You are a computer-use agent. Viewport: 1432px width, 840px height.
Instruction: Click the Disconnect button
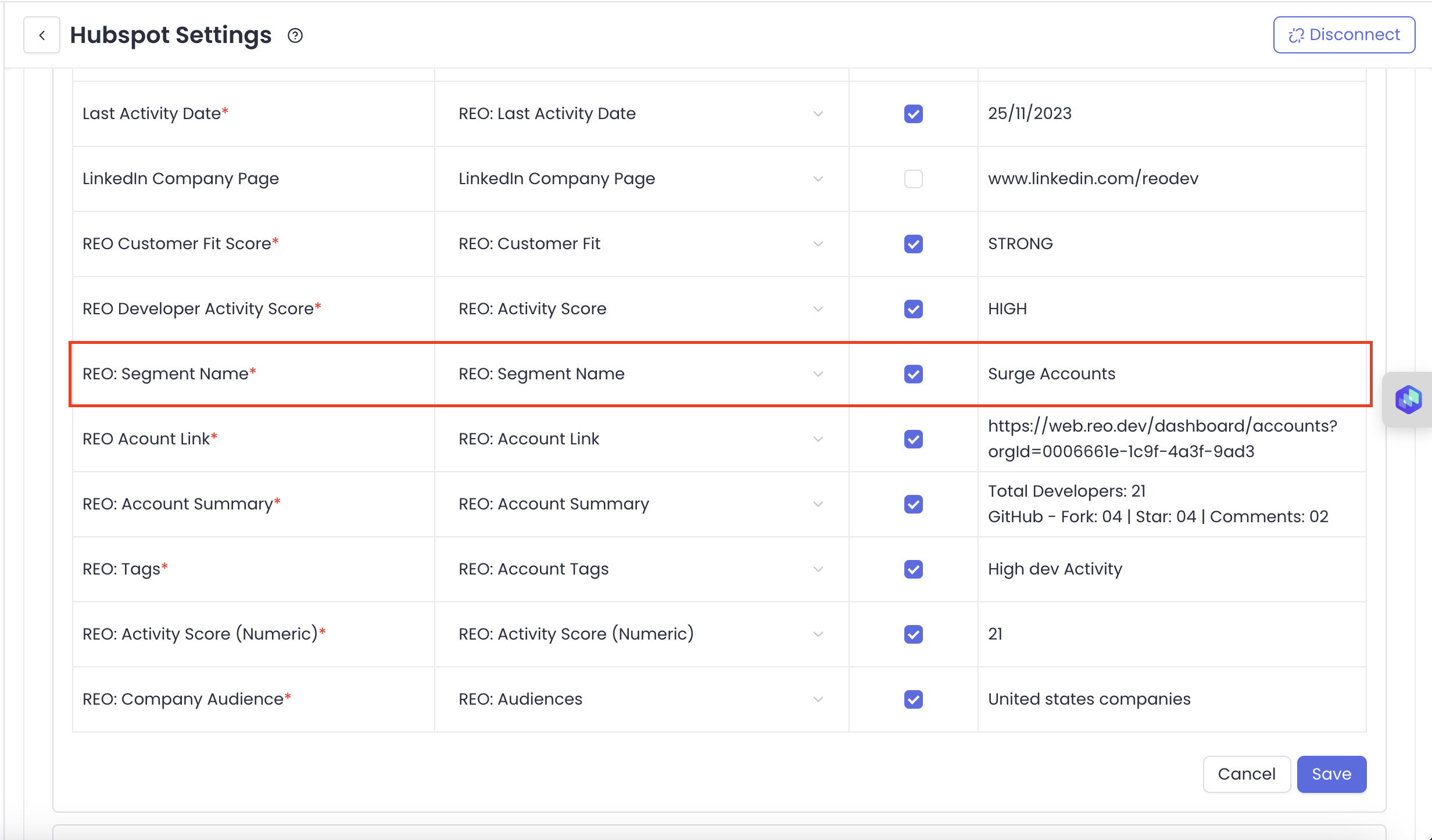1344,35
